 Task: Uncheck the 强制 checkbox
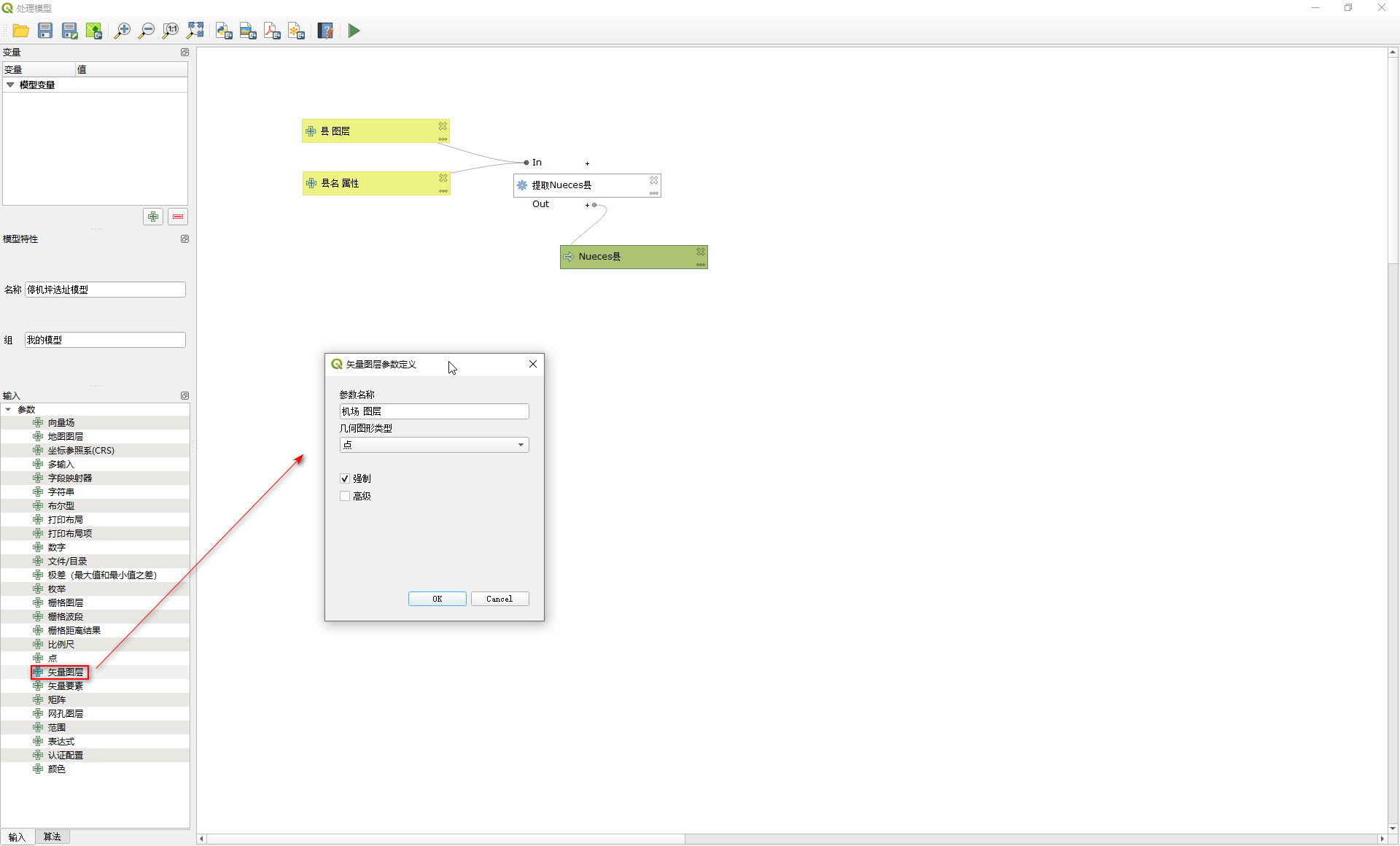coord(345,478)
